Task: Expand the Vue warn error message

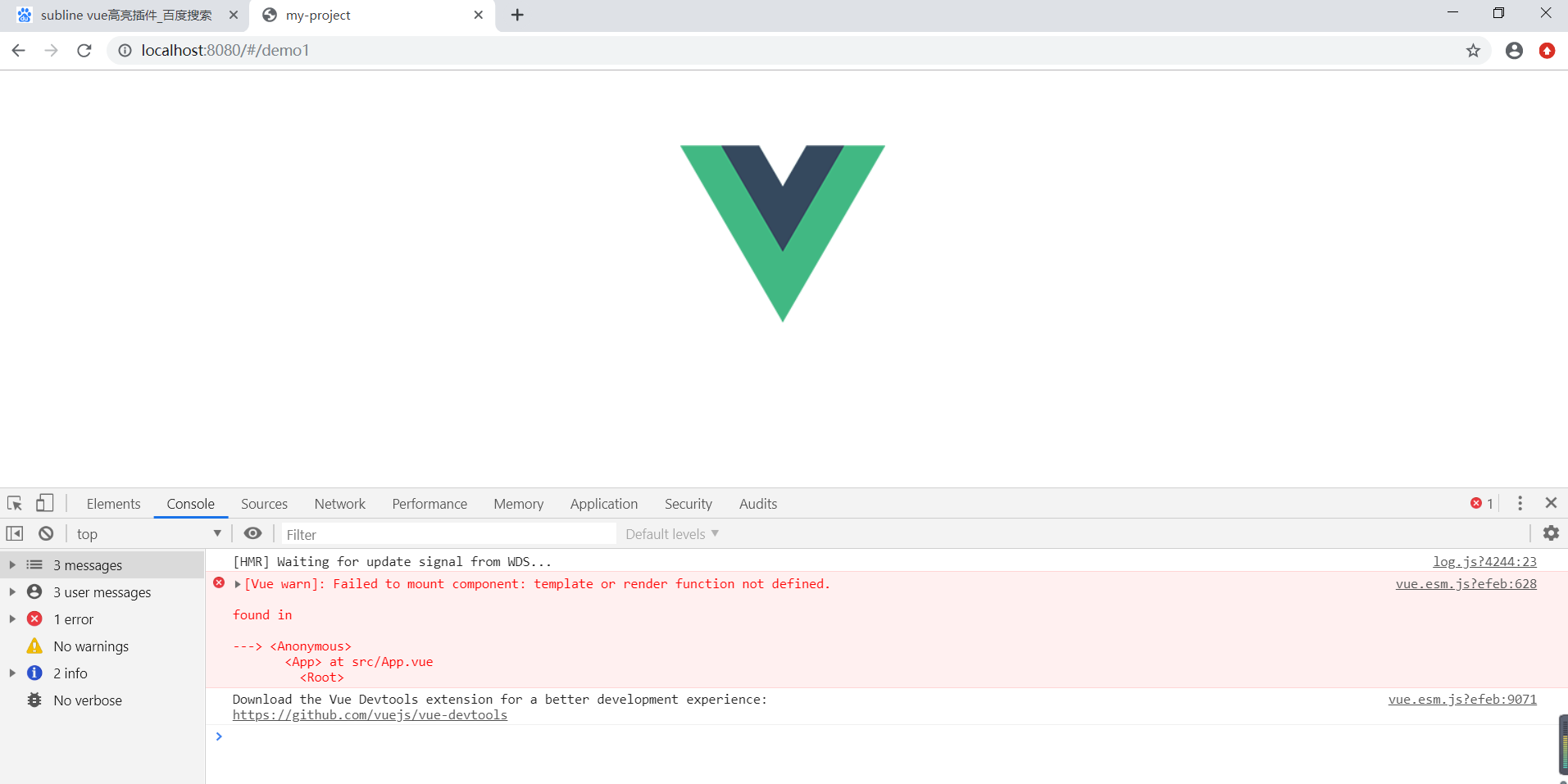Action: coord(238,584)
